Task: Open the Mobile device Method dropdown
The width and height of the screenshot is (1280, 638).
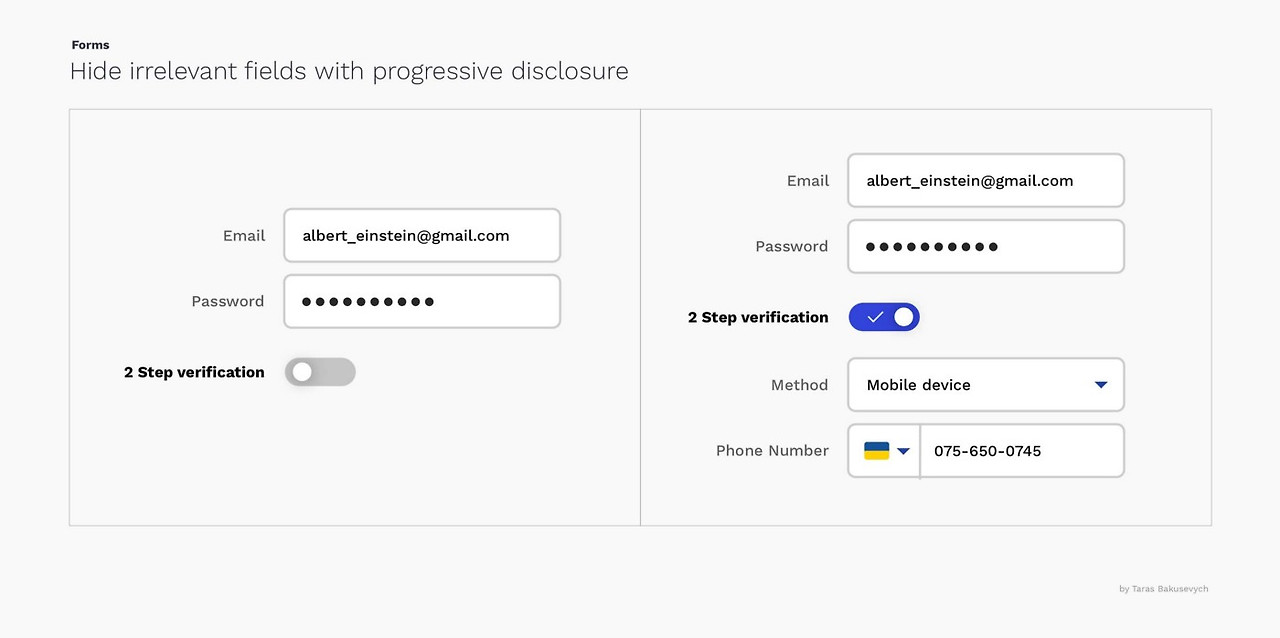Action: (985, 384)
